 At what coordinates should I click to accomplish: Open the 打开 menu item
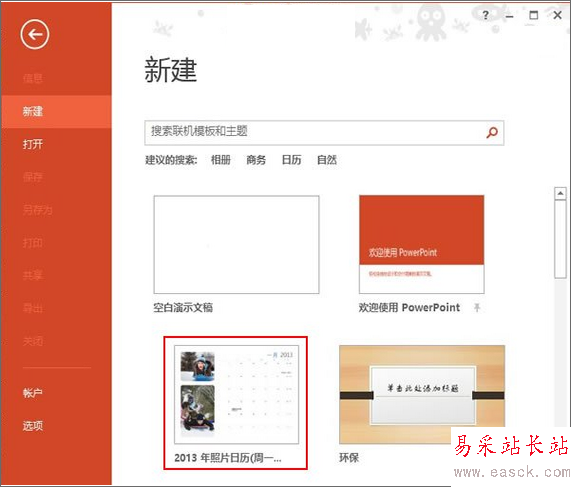[x=33, y=144]
